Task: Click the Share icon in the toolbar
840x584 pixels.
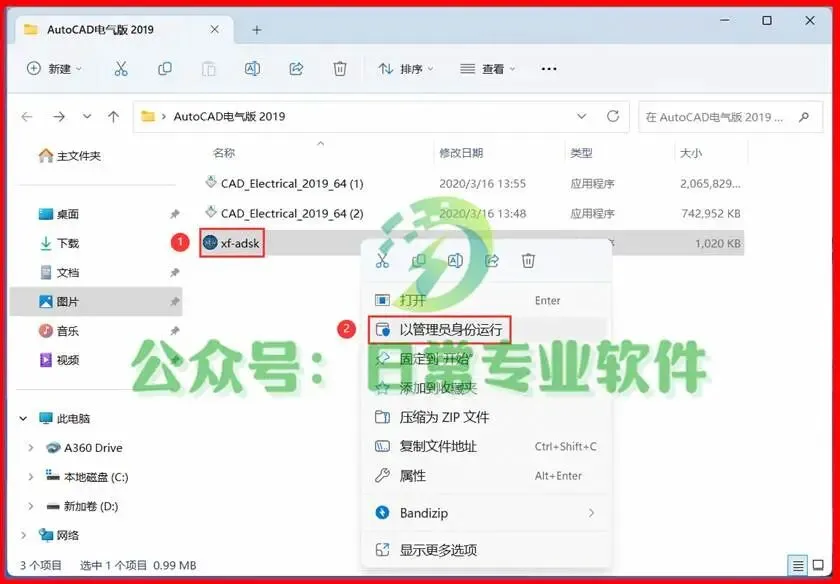Action: [x=296, y=69]
